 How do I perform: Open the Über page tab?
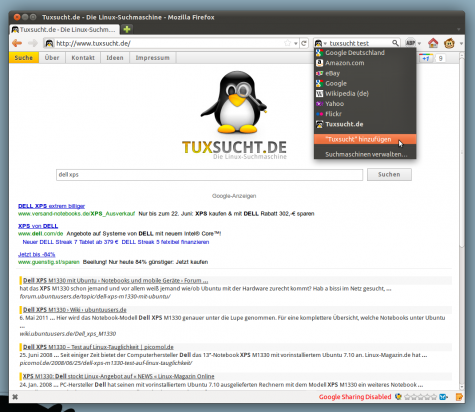tap(52, 58)
